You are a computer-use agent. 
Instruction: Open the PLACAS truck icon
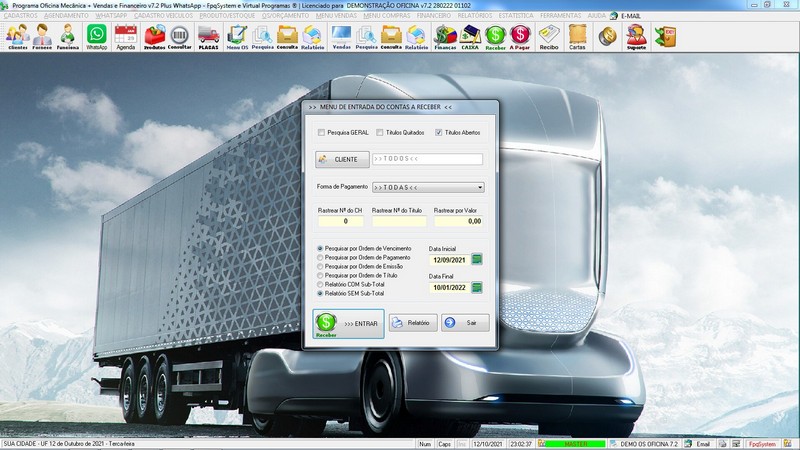point(208,37)
